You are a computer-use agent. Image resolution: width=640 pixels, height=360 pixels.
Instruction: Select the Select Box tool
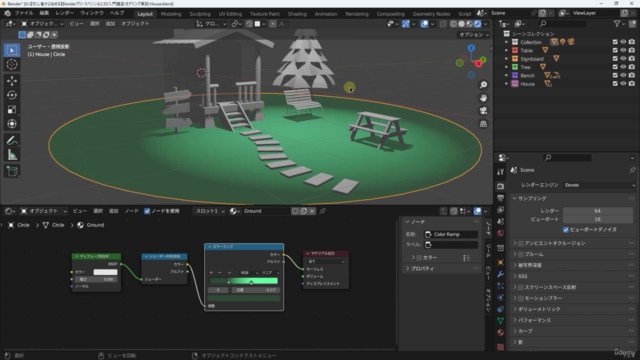point(12,50)
